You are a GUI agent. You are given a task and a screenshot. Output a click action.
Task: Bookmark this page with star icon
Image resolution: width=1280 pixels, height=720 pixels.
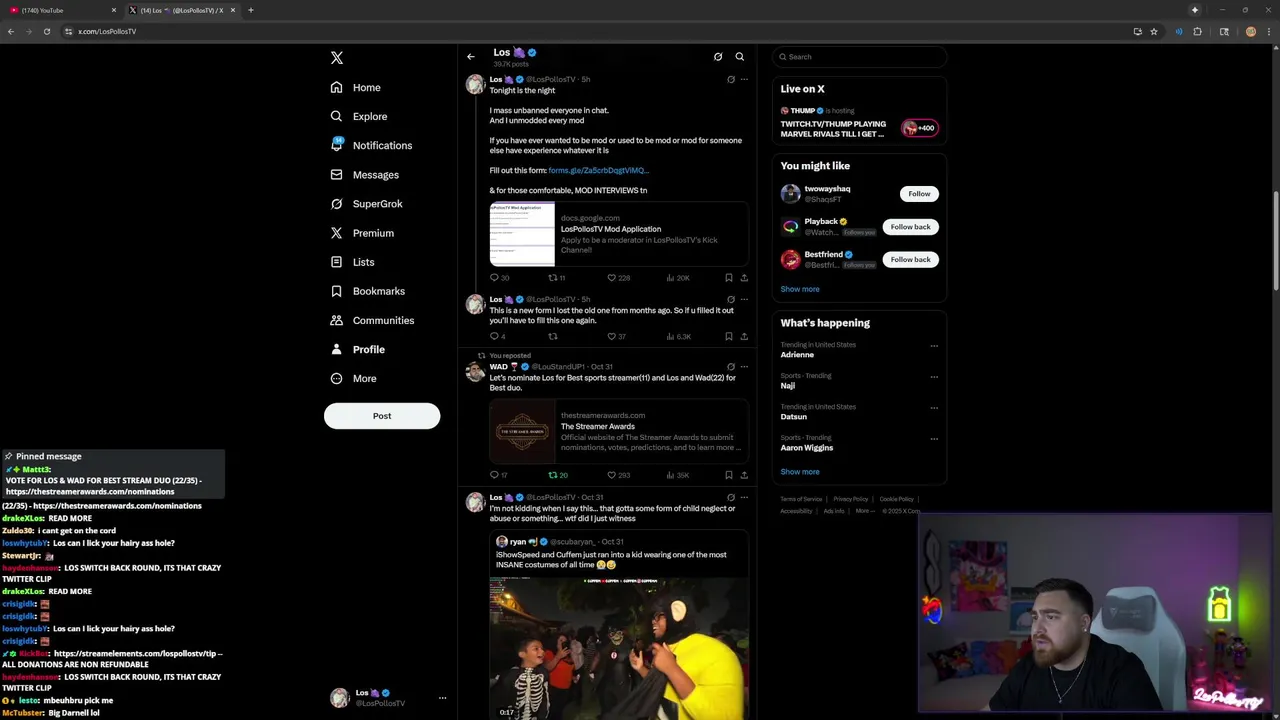[x=1154, y=31]
